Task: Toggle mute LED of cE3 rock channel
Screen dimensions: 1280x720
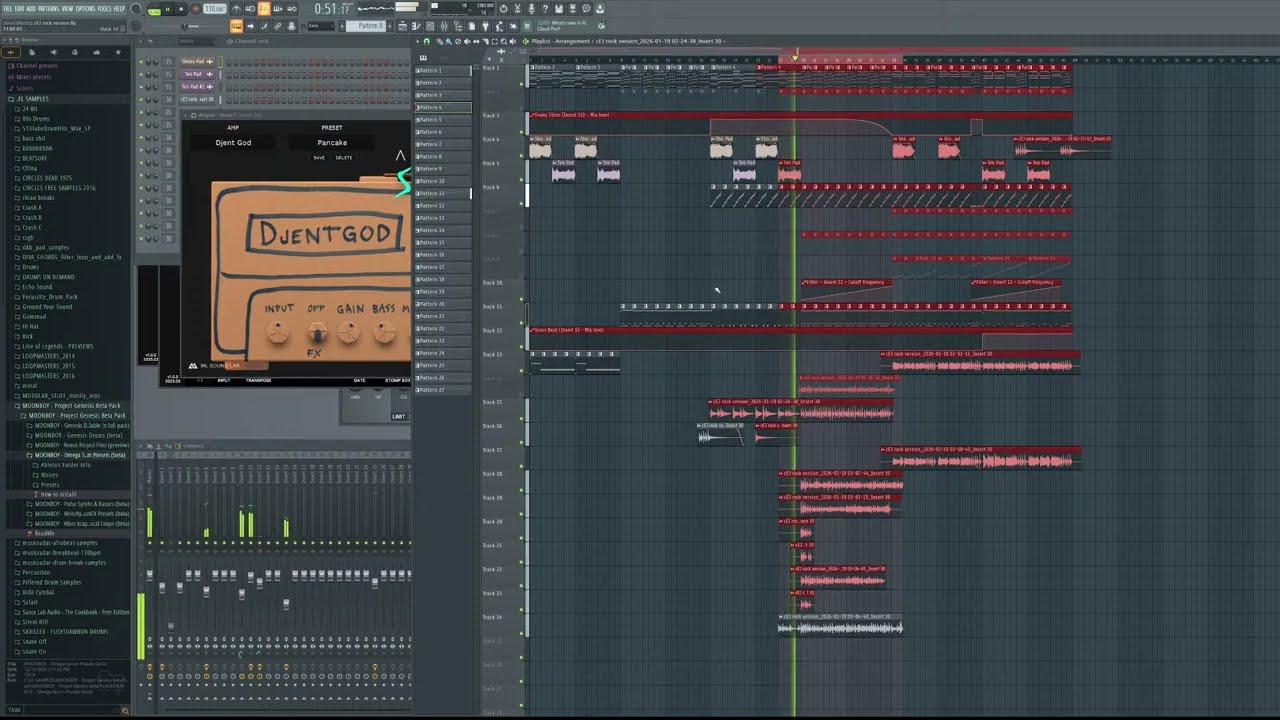Action: pos(141,99)
